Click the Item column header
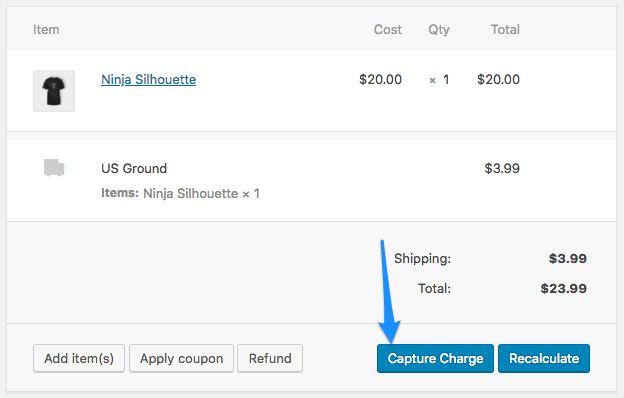Screen dimensions: 624x398 (46, 29)
